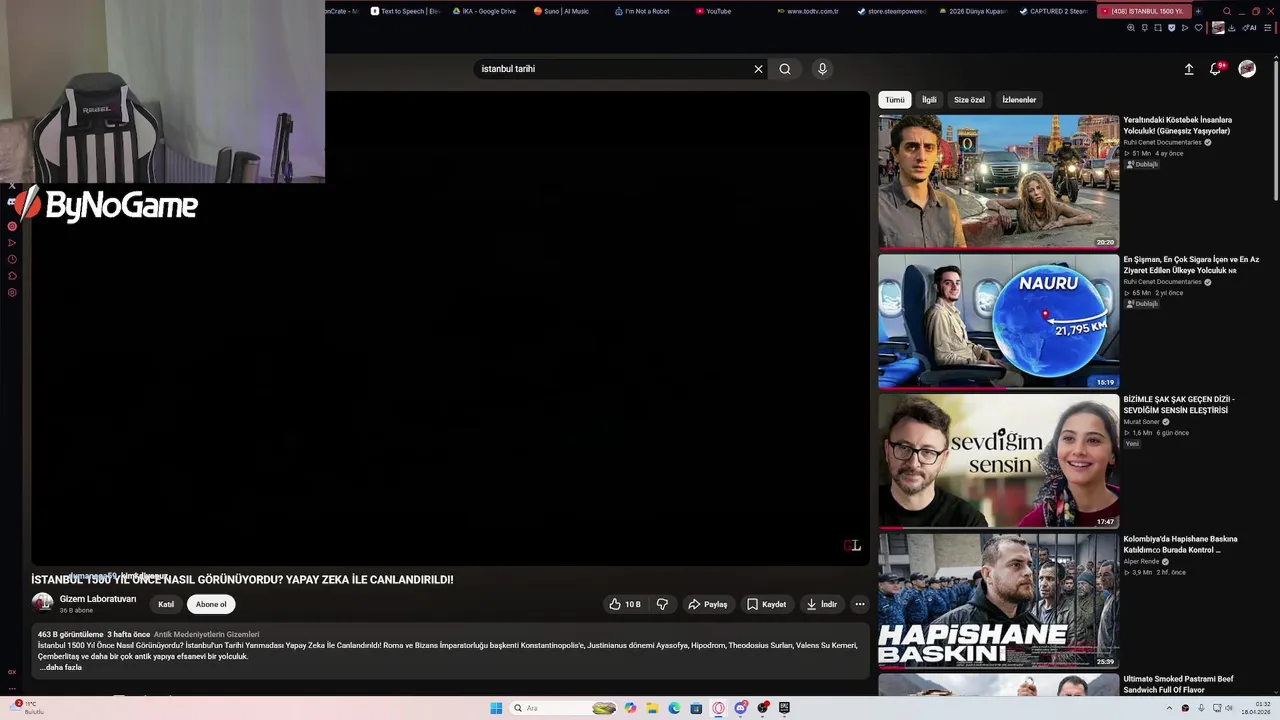Image resolution: width=1280 pixels, height=720 pixels.
Task: Select the İlgili filter chip
Action: pyautogui.click(x=929, y=100)
